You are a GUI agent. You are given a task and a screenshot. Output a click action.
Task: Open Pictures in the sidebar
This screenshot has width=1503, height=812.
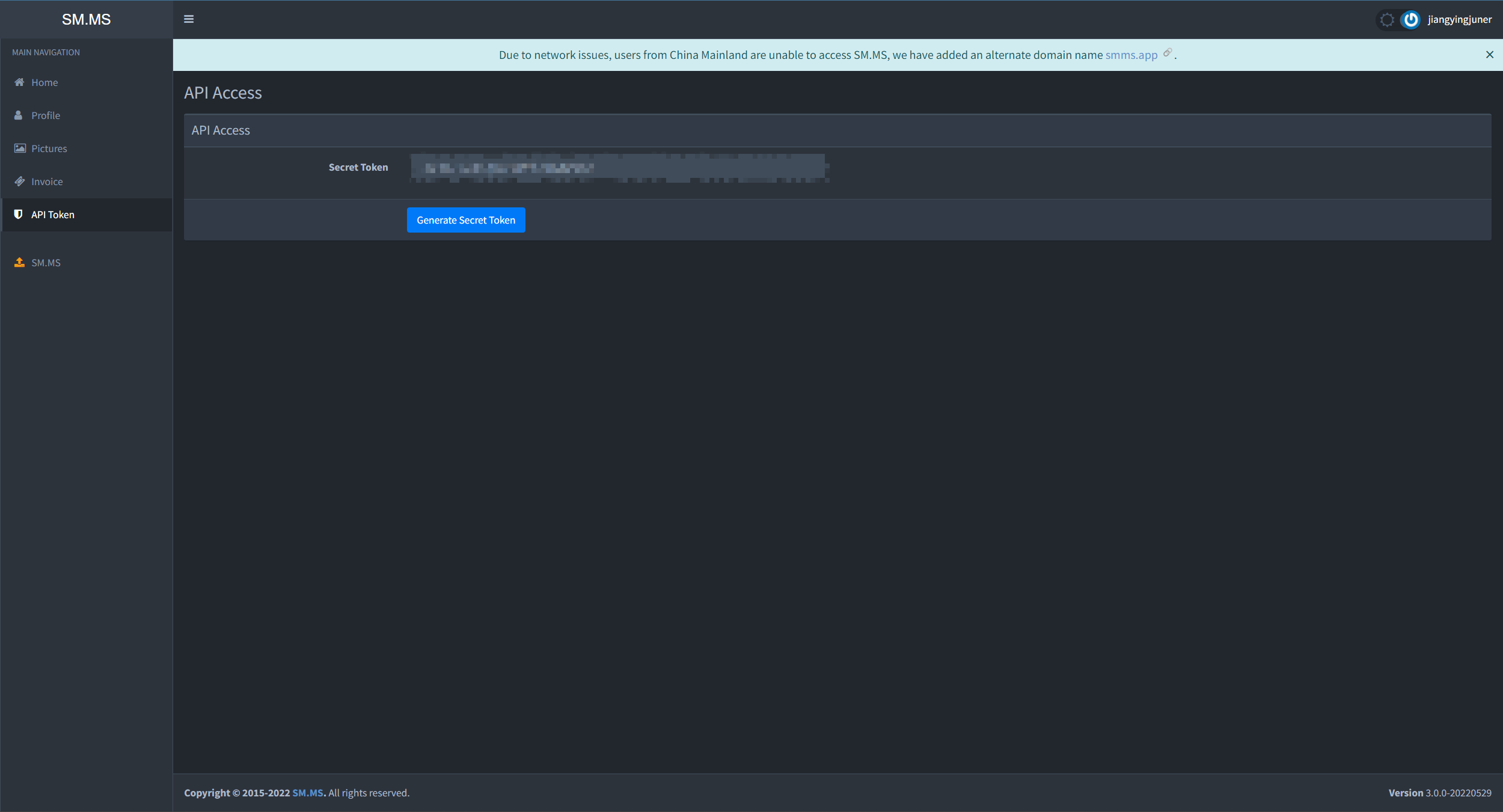pyautogui.click(x=49, y=148)
